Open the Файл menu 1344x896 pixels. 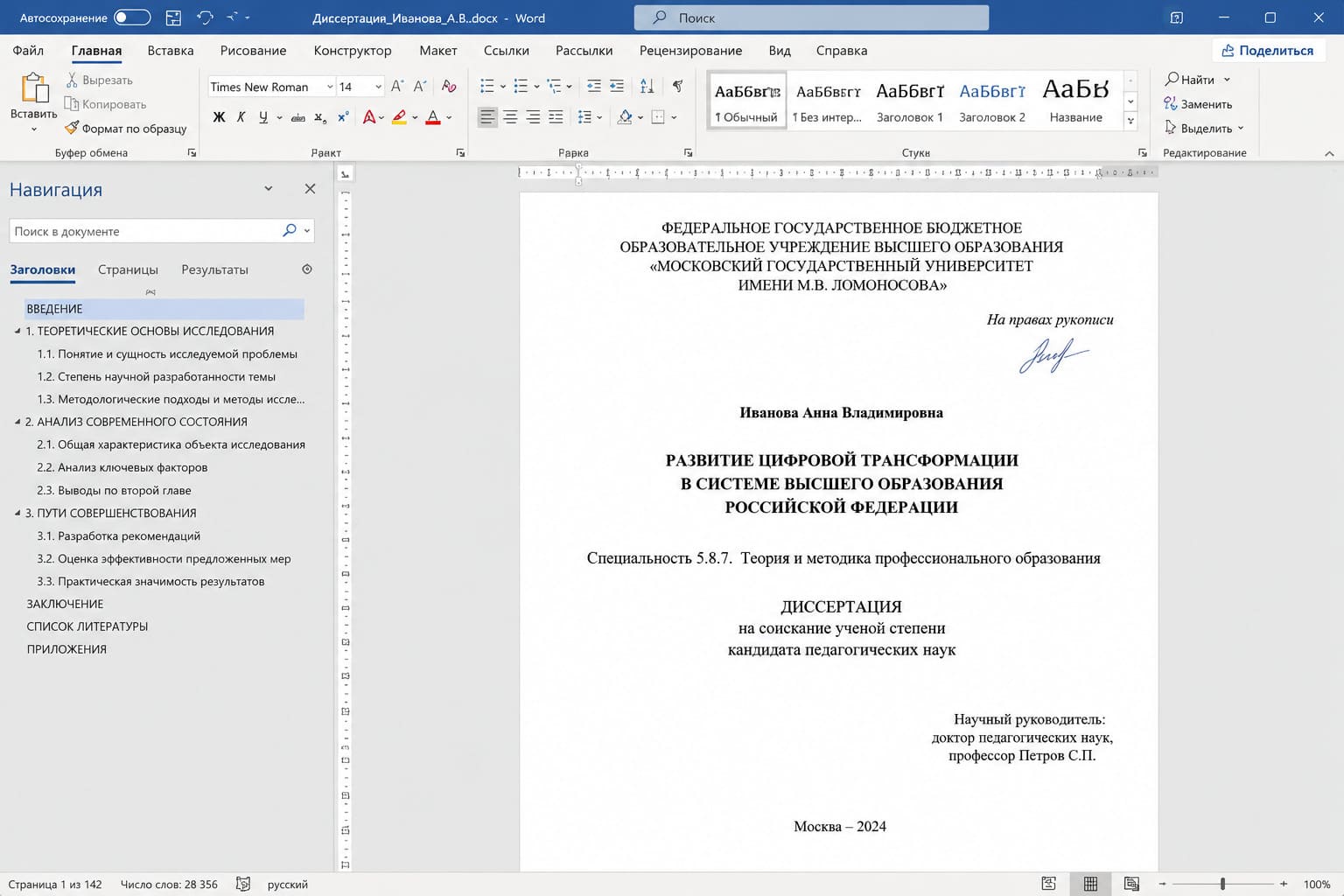[28, 51]
